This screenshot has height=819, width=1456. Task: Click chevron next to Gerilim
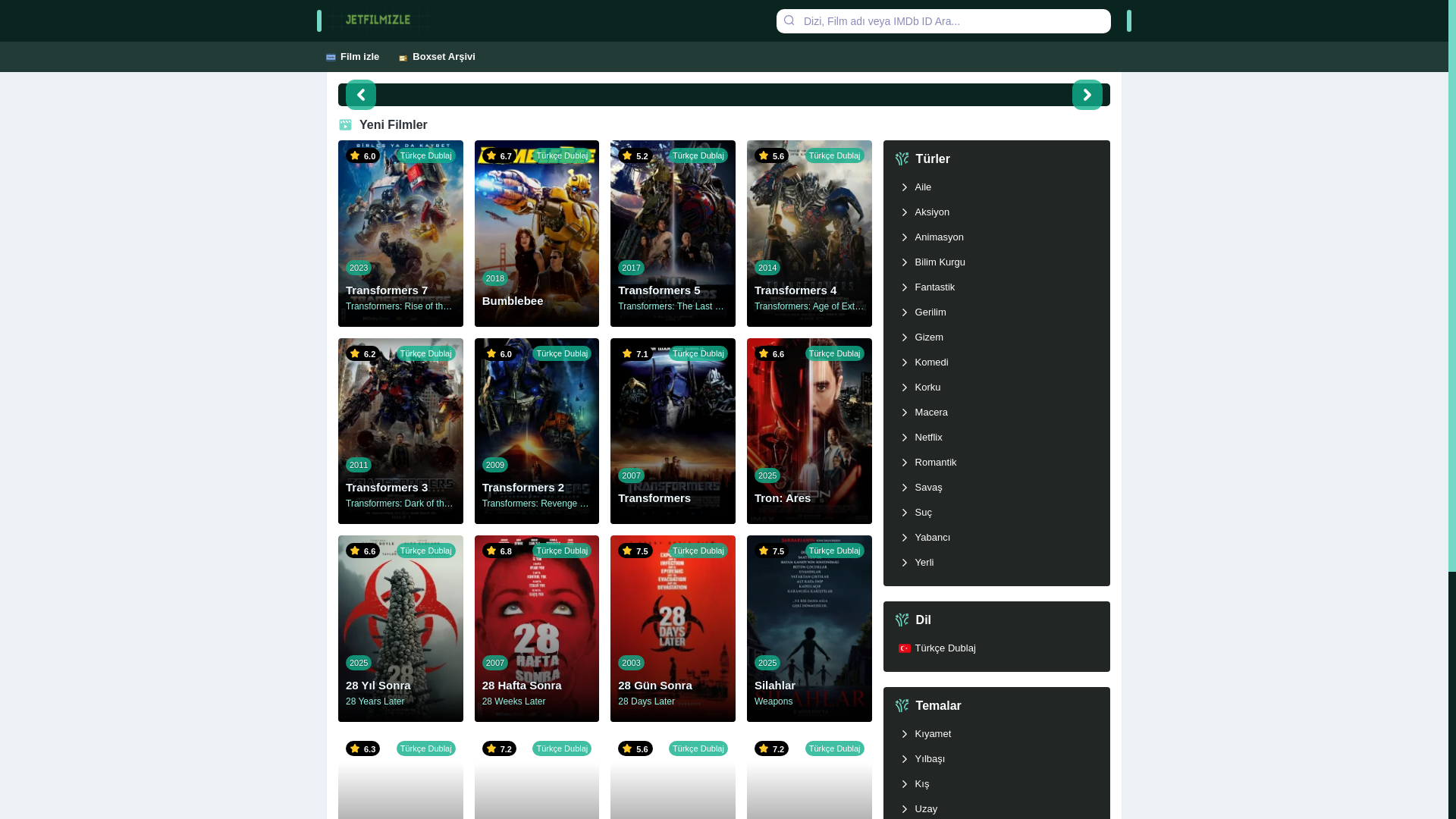tap(904, 312)
